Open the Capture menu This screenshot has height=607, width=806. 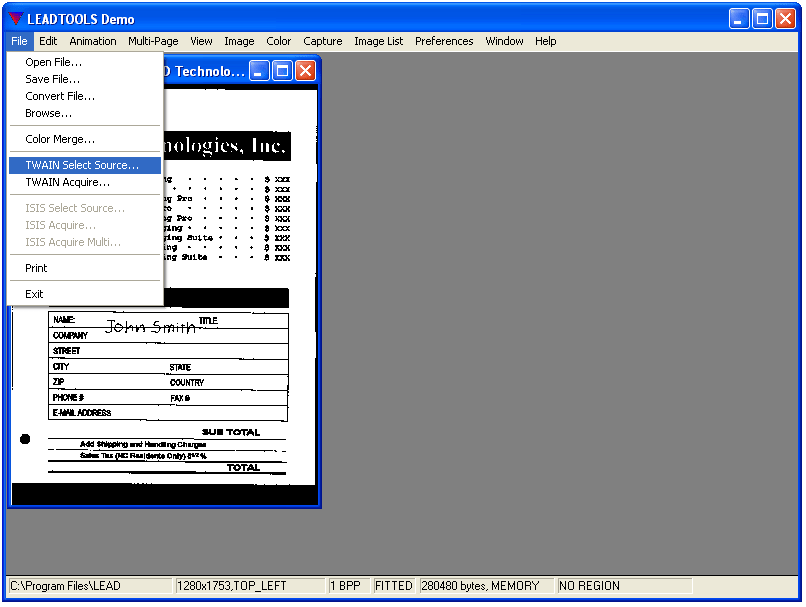coord(322,41)
